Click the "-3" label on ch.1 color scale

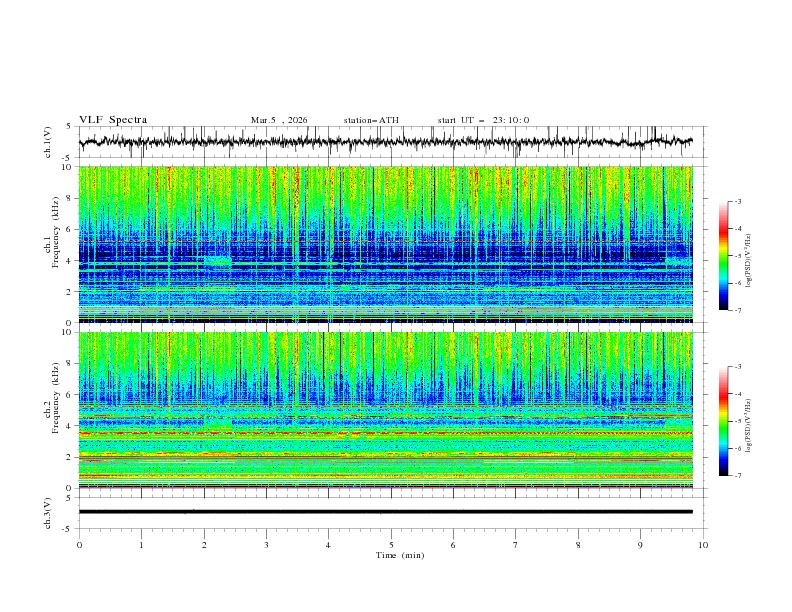(x=737, y=201)
